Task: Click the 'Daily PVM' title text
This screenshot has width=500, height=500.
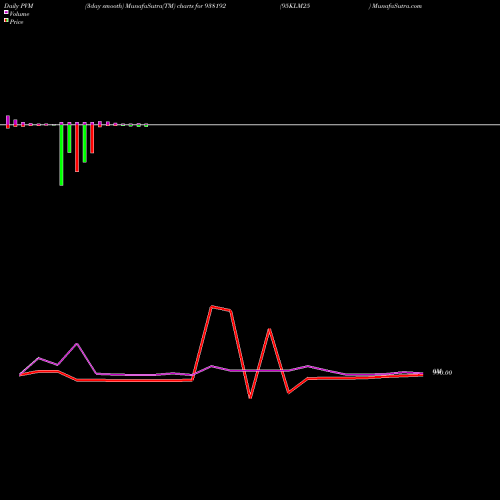Action: [x=19, y=6]
